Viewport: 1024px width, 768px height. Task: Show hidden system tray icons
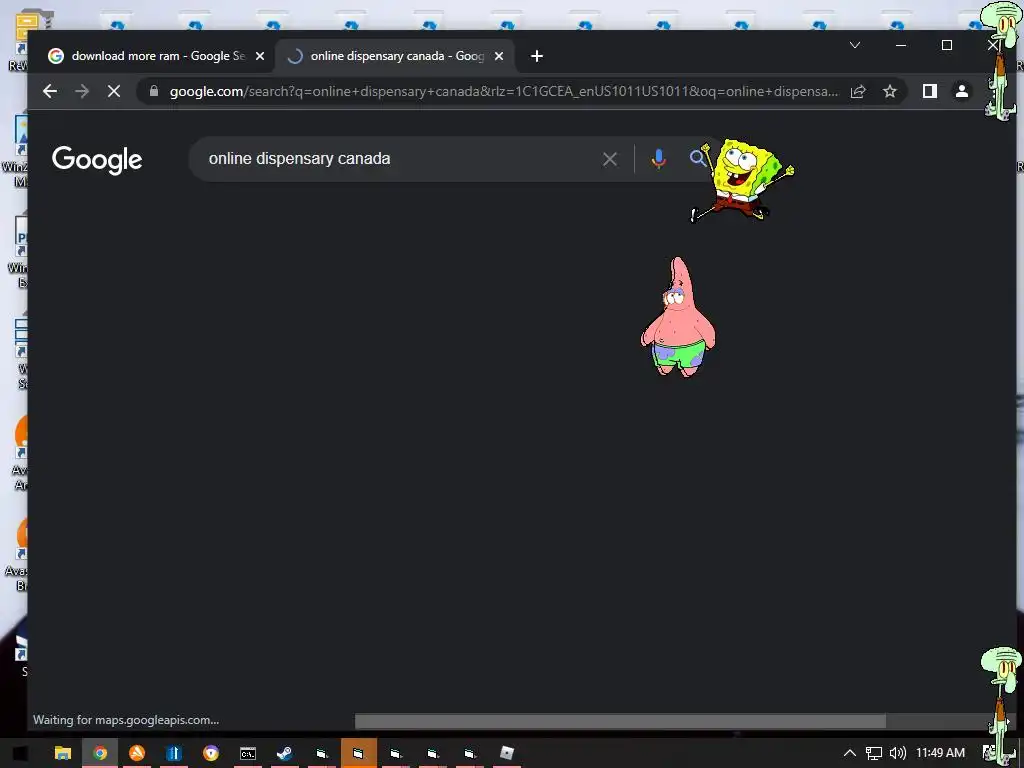click(x=849, y=753)
